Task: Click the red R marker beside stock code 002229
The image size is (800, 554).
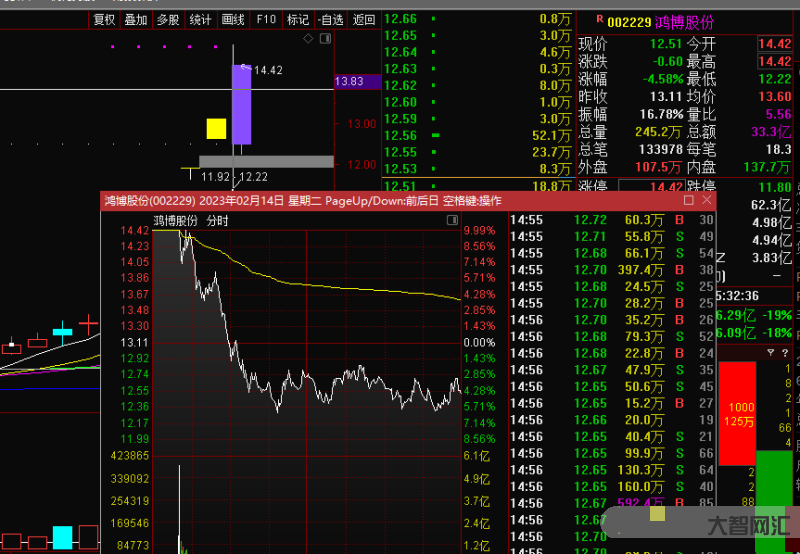Action: (599, 19)
